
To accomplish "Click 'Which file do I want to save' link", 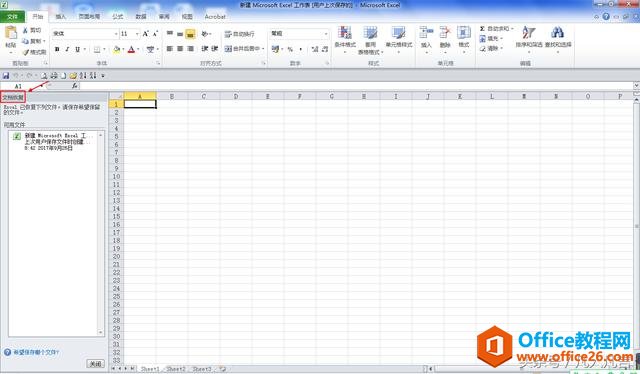I will 36,352.
